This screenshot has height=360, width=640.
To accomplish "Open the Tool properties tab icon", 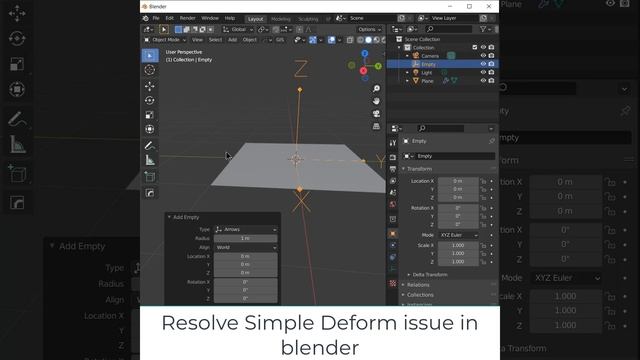I will [x=393, y=143].
